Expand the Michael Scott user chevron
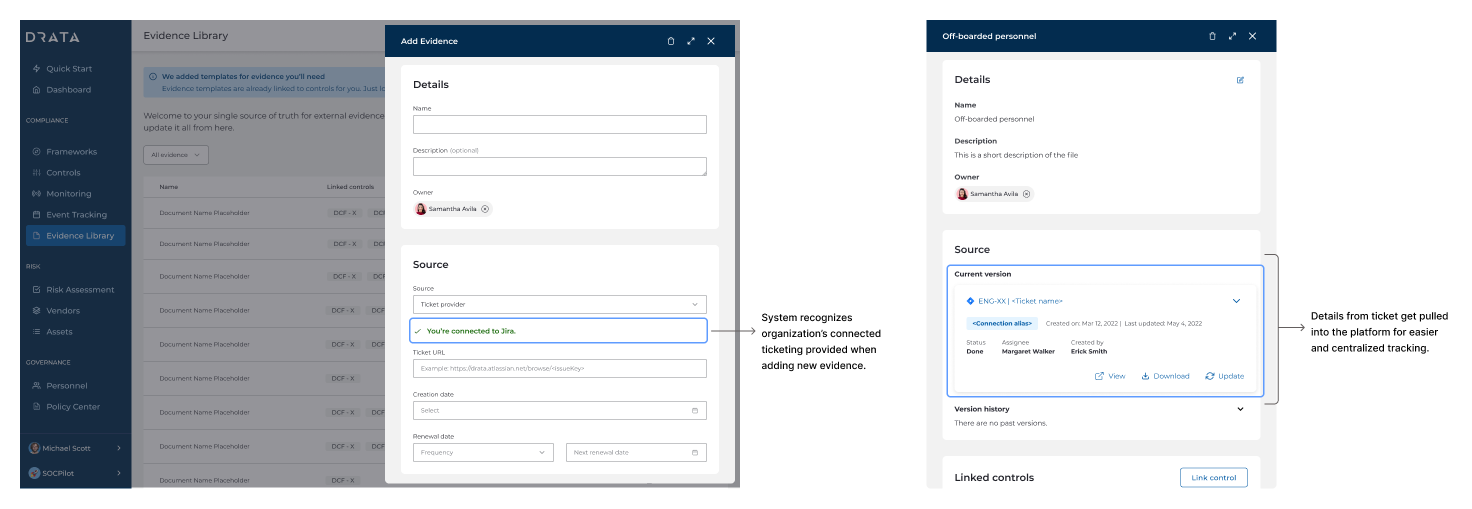The width and height of the screenshot is (1472, 509). tap(119, 448)
